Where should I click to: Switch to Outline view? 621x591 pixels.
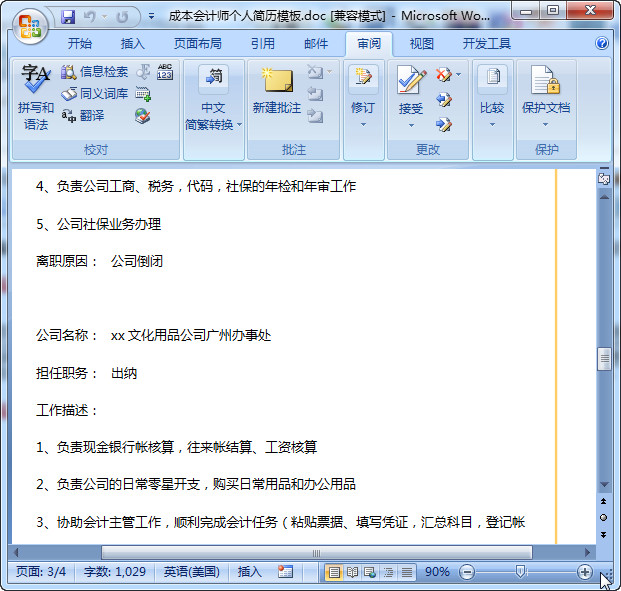[389, 572]
